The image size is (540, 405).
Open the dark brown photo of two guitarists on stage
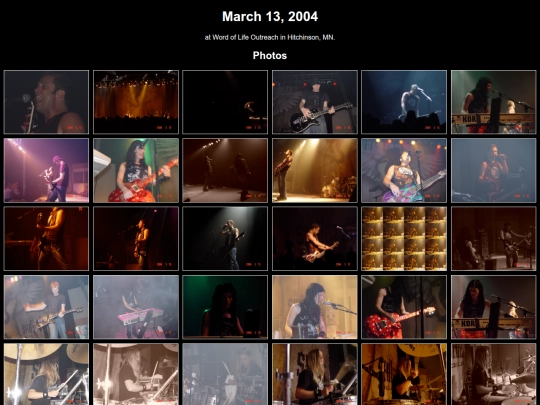(x=494, y=238)
